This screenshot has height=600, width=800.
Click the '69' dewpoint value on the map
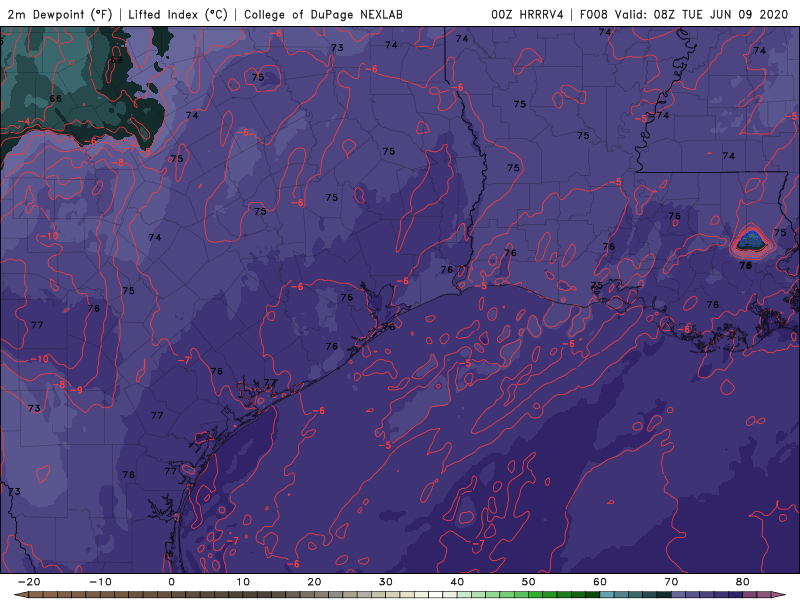click(117, 60)
